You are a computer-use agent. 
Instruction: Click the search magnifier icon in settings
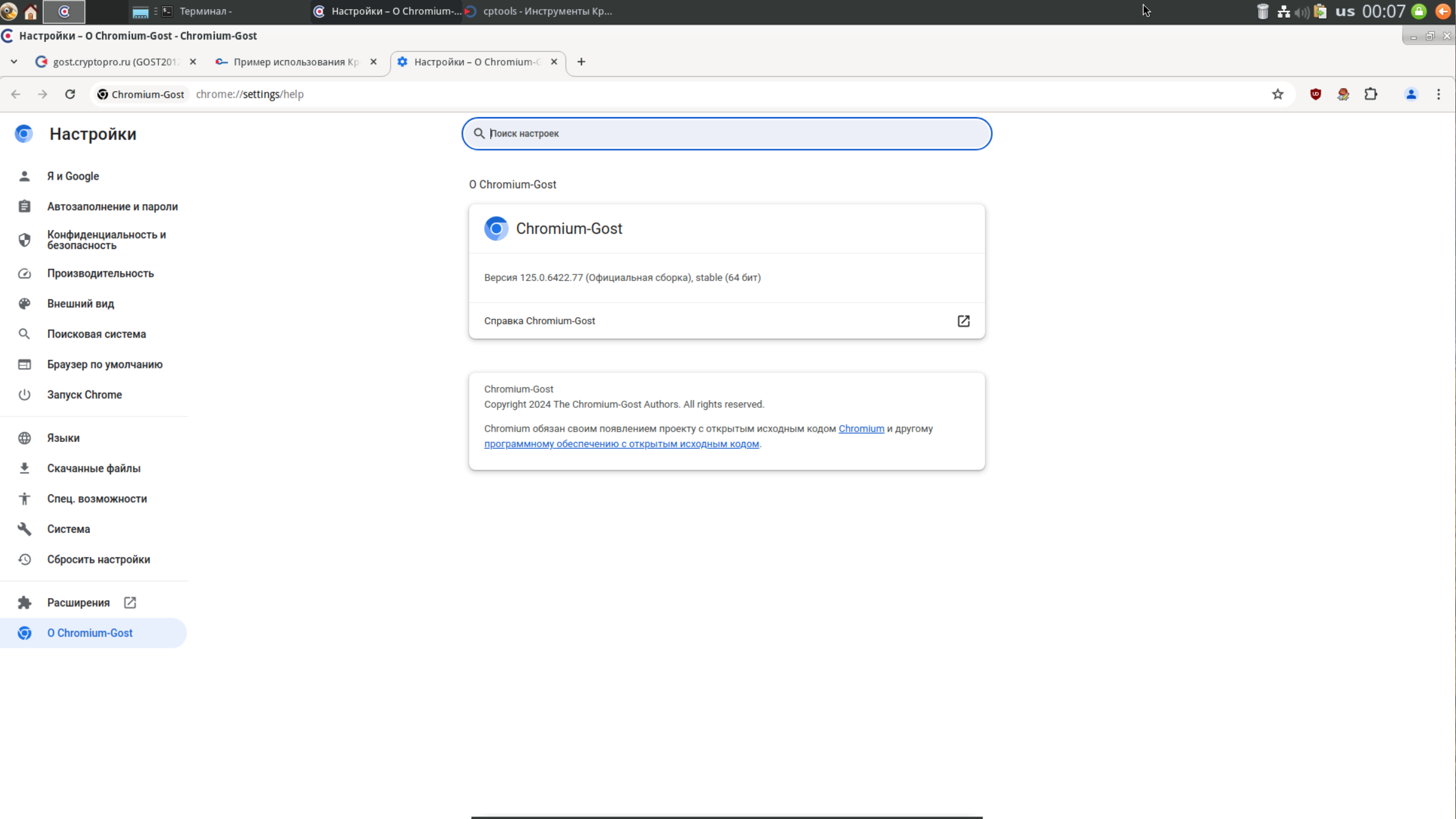pos(478,134)
